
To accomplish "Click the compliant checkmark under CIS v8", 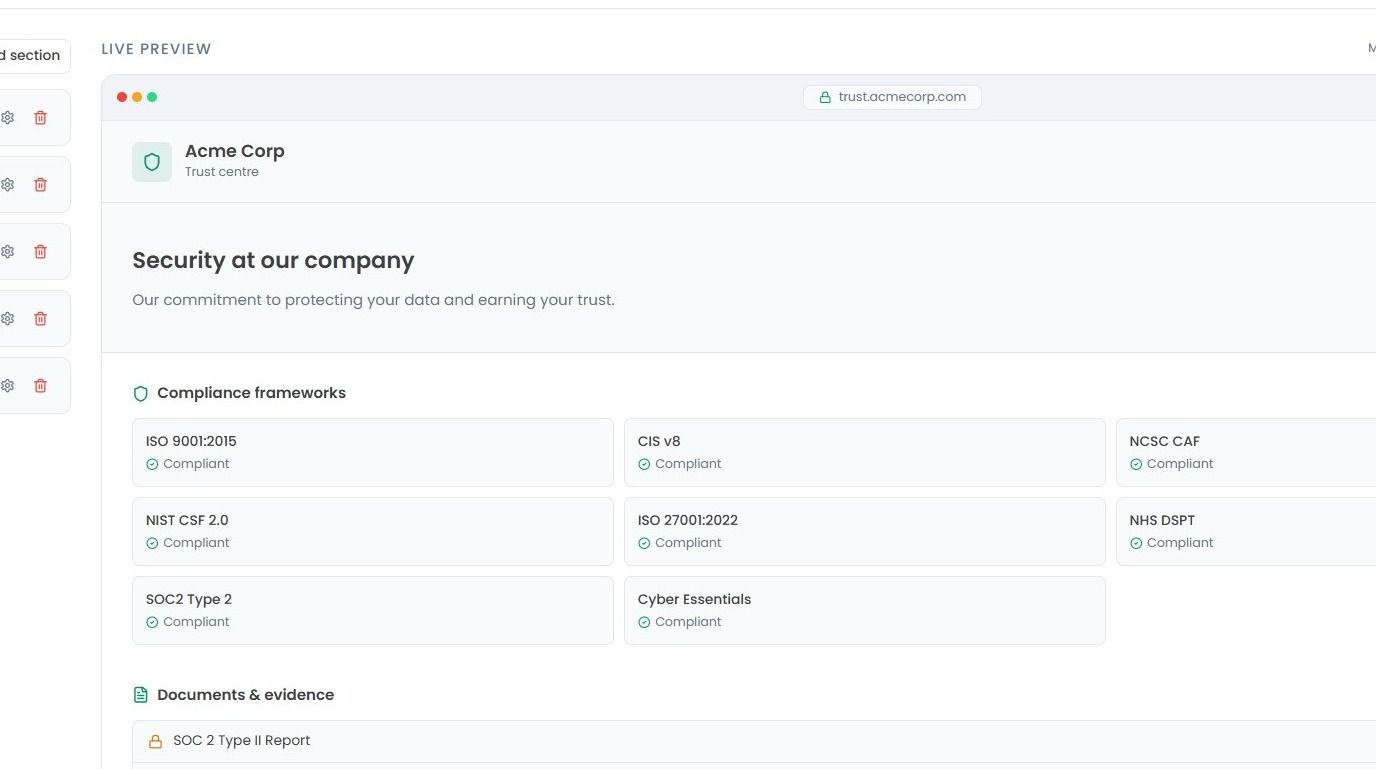I will (x=644, y=465).
